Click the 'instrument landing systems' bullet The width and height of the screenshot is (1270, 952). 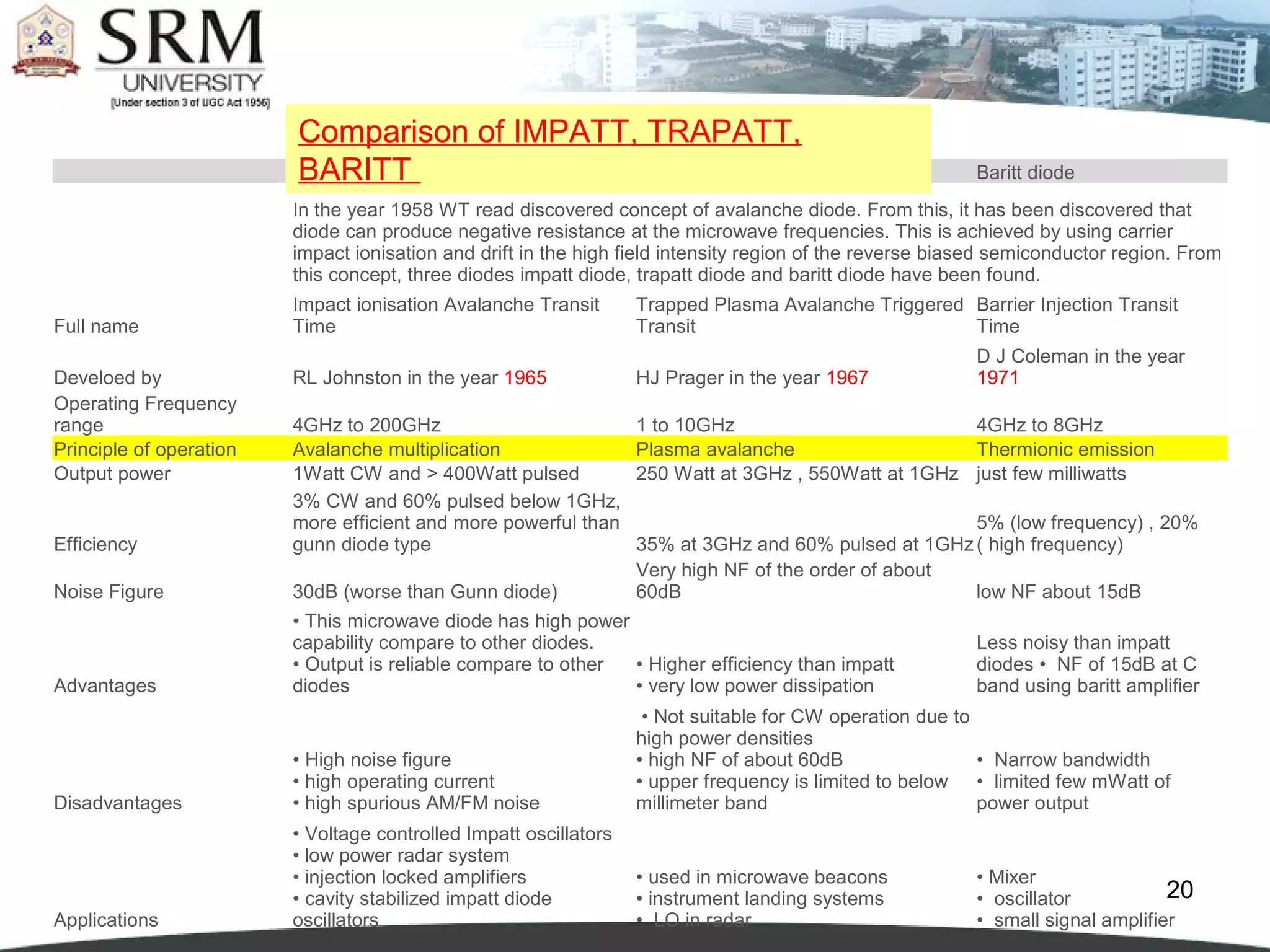(x=760, y=899)
